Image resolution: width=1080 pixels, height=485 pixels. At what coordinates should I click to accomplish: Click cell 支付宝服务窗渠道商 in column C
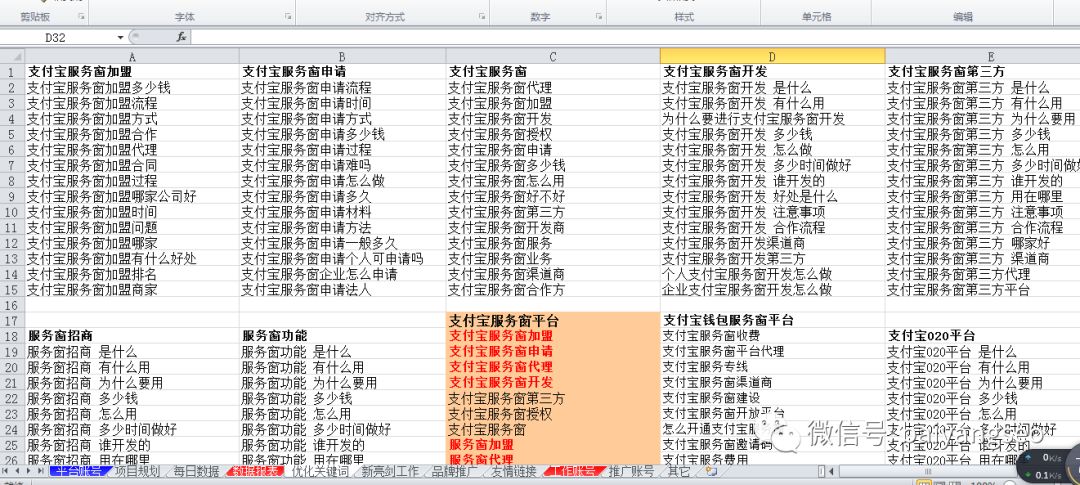pos(553,274)
